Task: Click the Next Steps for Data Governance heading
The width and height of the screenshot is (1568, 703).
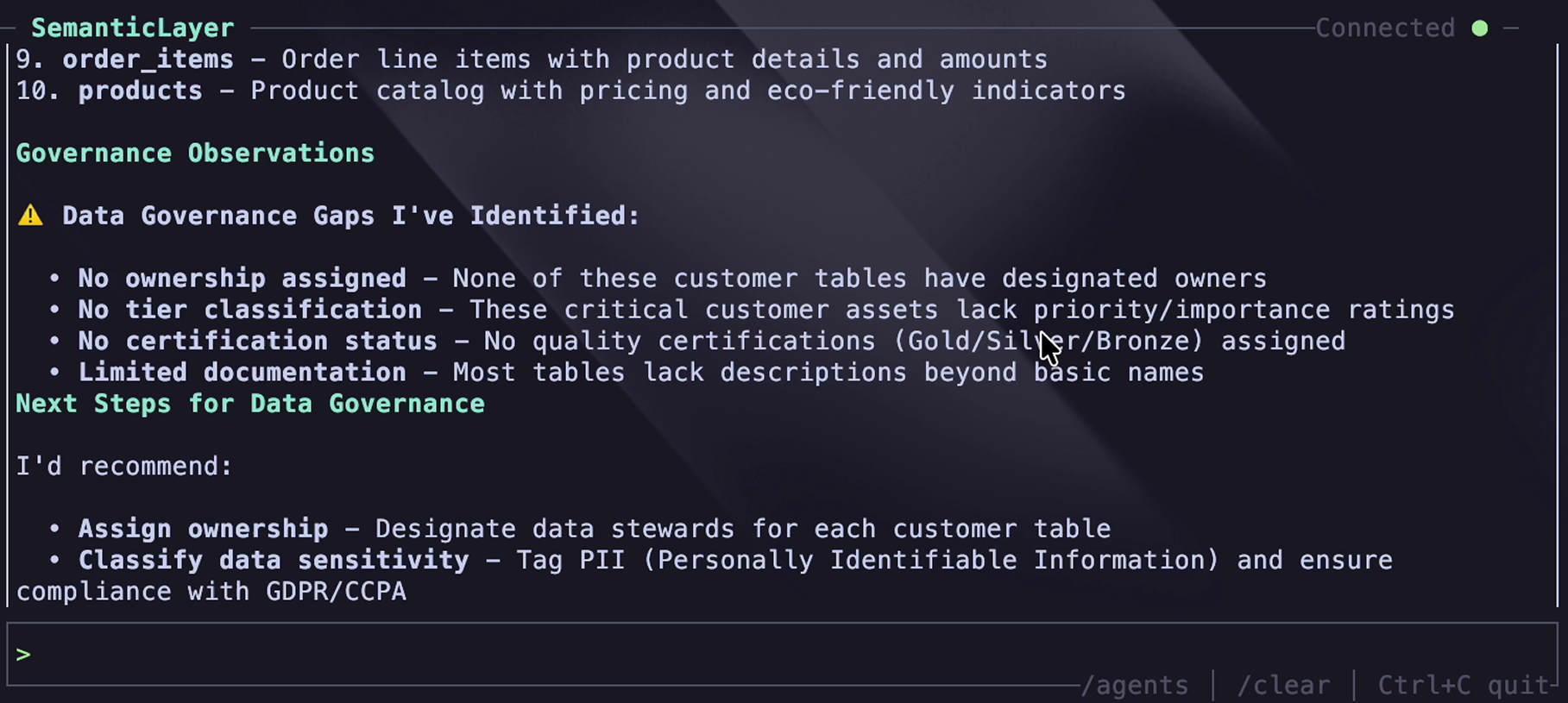Action: coord(250,404)
